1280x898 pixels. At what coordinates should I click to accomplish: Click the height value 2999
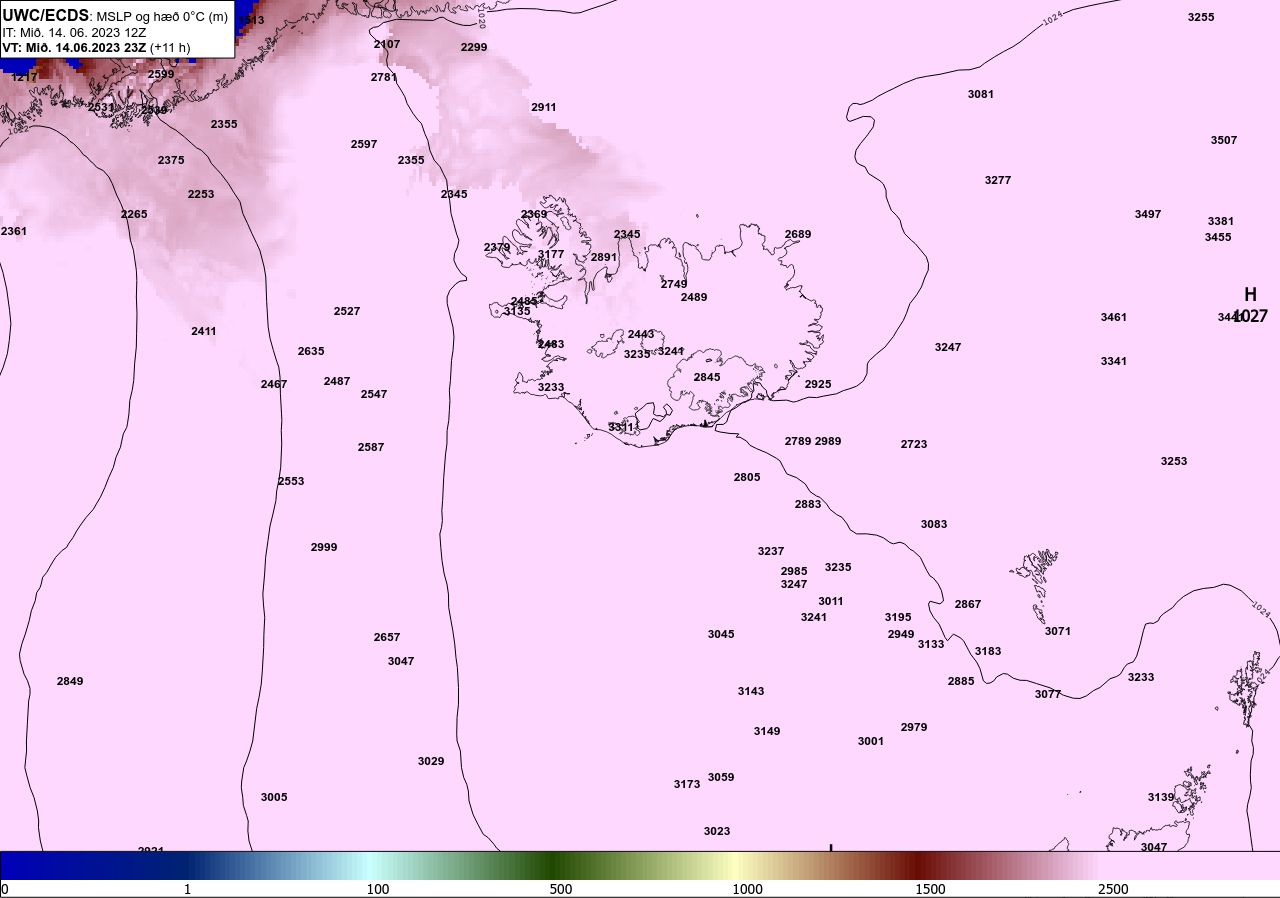coord(324,547)
